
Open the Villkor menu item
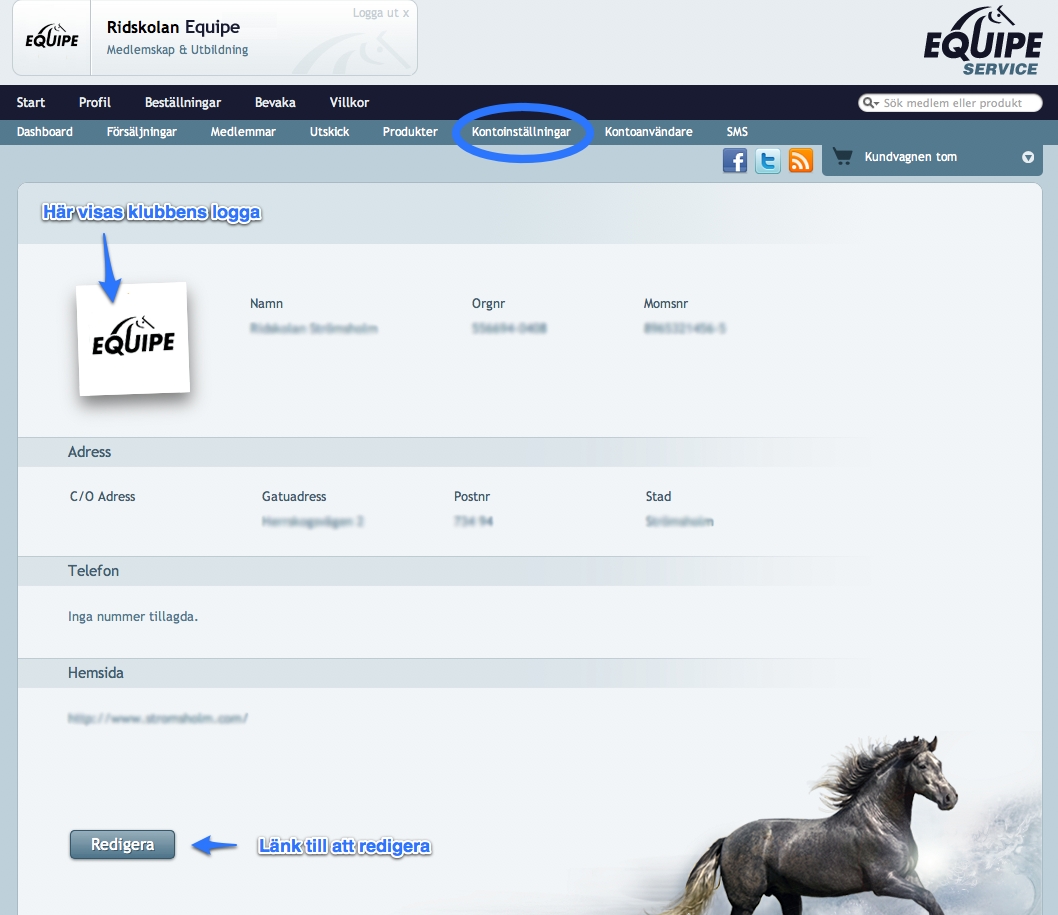point(350,103)
